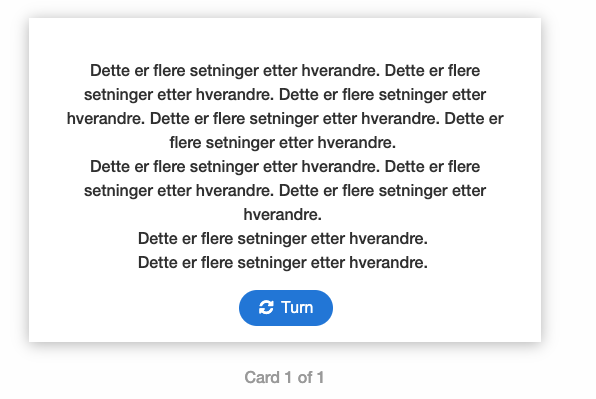Image resolution: width=596 pixels, height=399 pixels.
Task: Click the fifth line, the second paragraph's start
Action: pyautogui.click(x=285, y=166)
